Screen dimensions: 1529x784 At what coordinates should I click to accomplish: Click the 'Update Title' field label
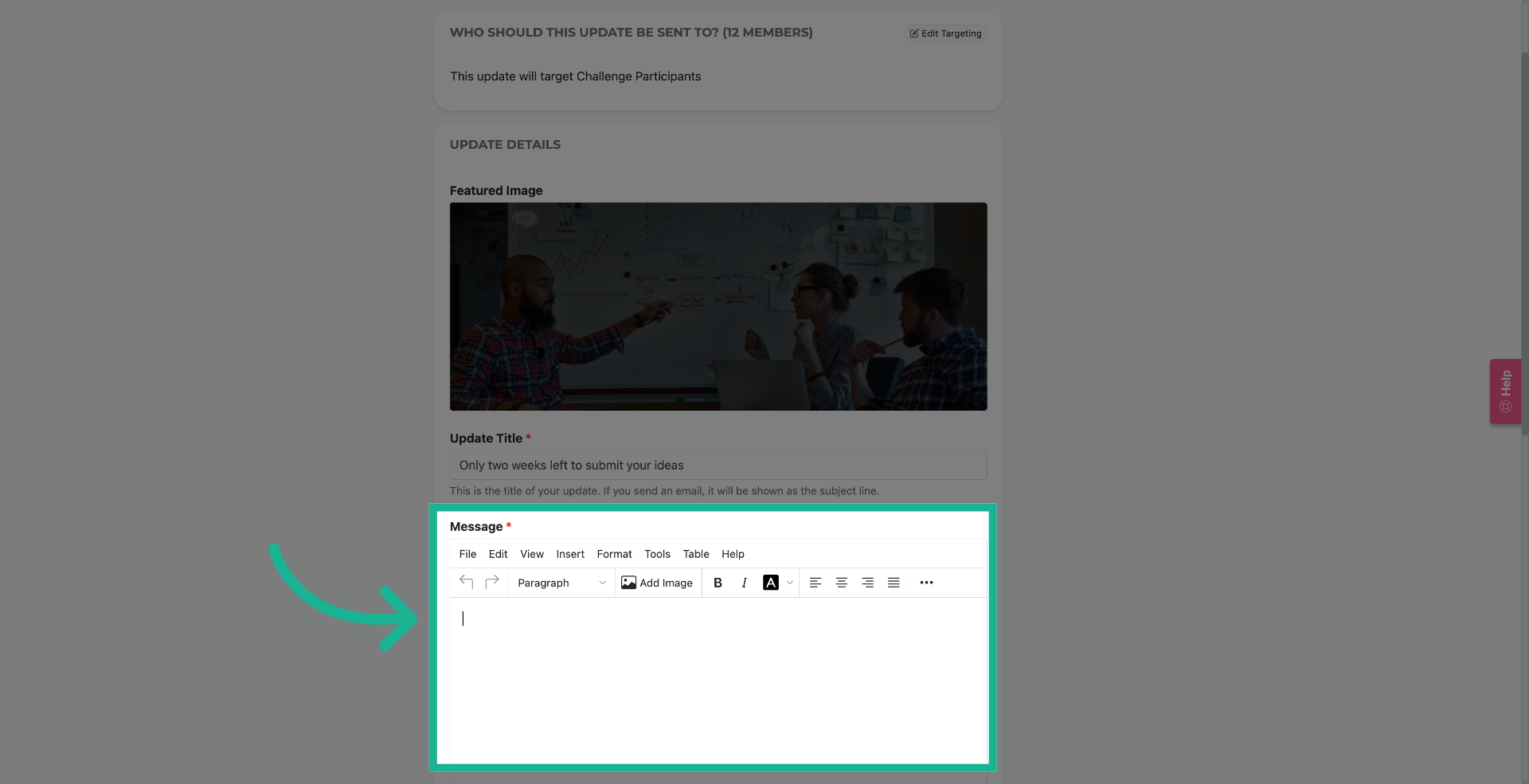coord(486,438)
